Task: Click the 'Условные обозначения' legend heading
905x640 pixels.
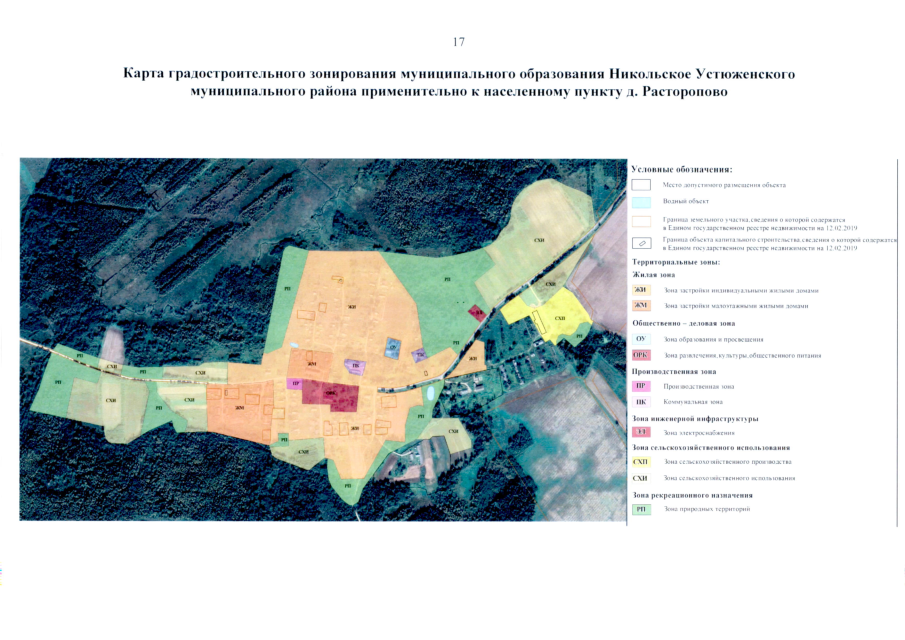Action: click(682, 169)
